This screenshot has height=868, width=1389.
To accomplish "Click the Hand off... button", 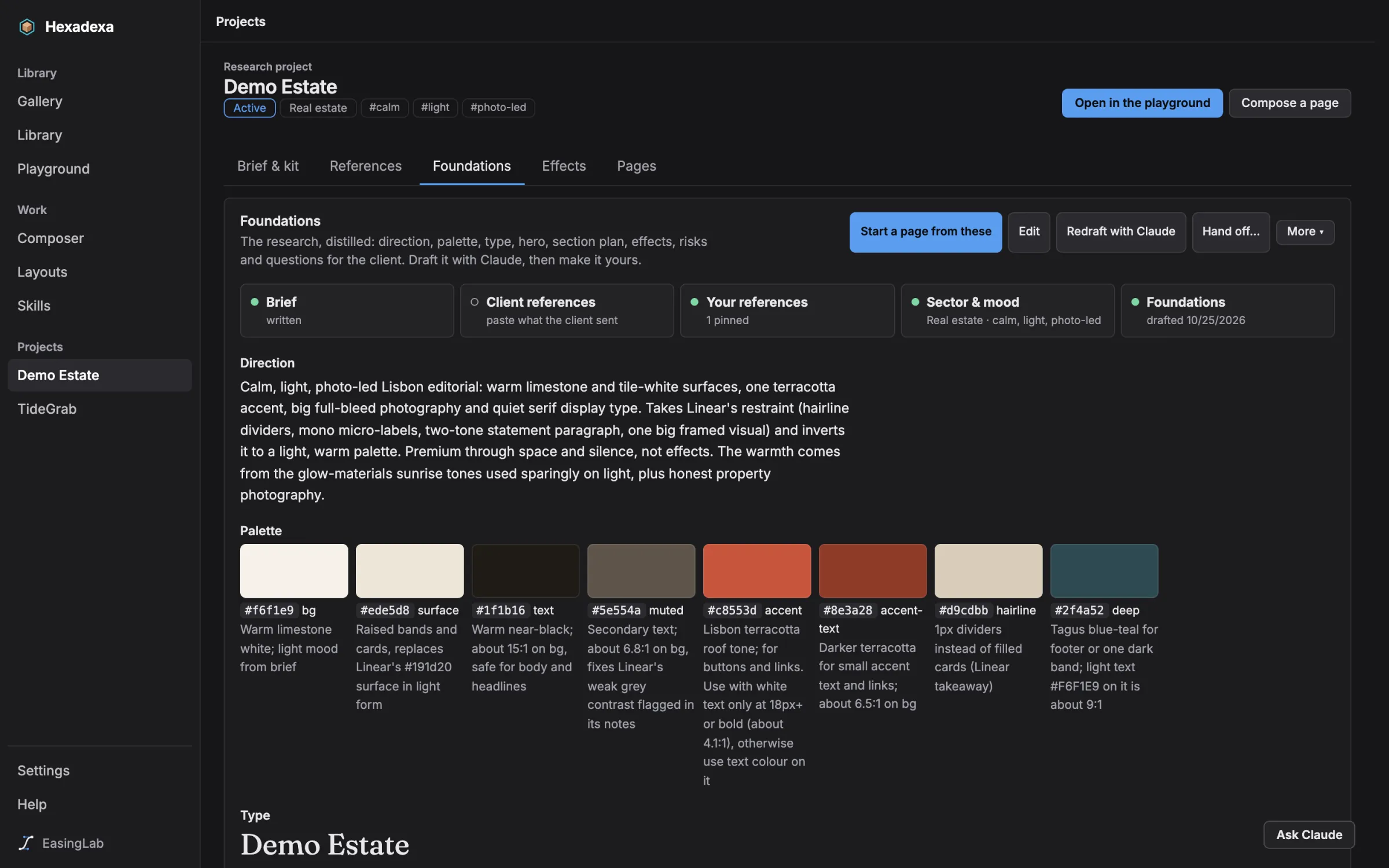I will click(1230, 231).
